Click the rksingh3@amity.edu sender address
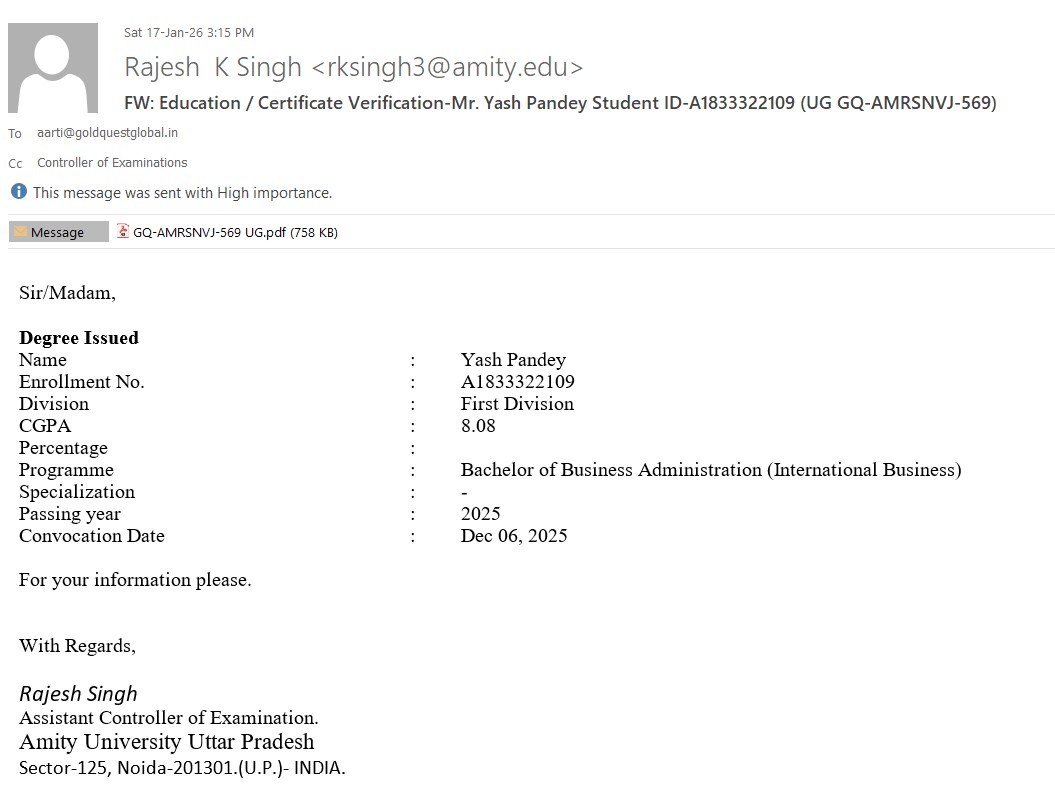Screen dimensions: 1055x792 point(447,67)
